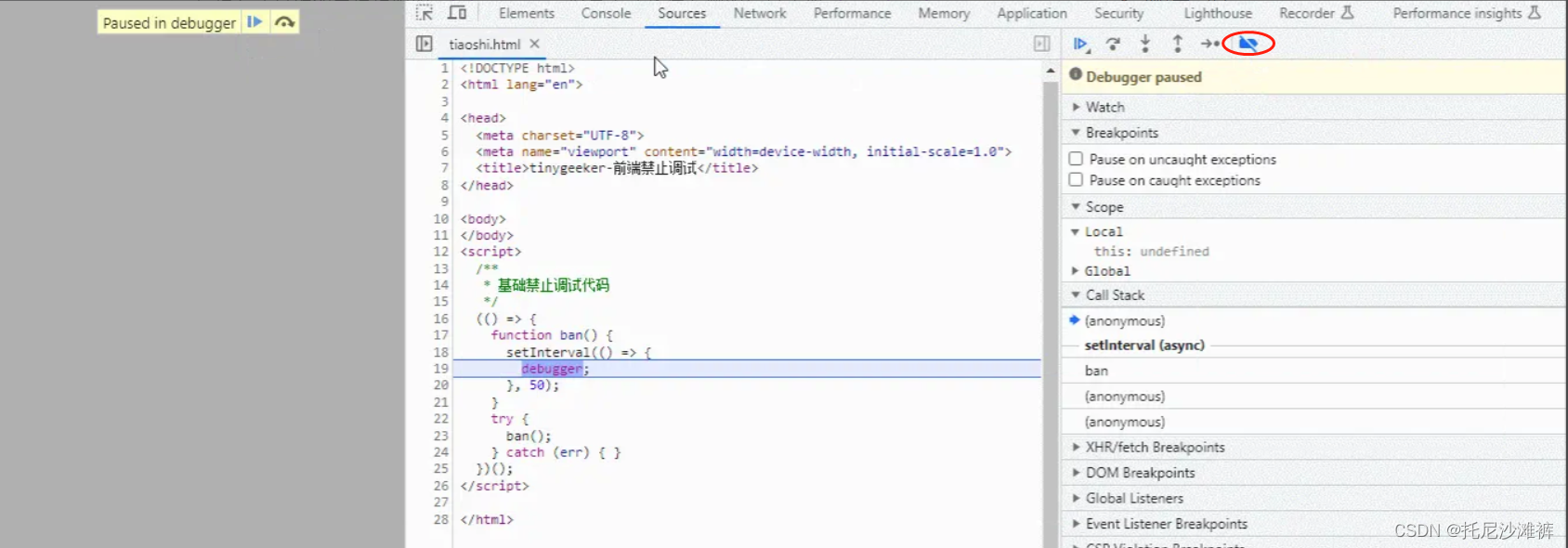Viewport: 1568px width, 548px height.
Task: Open the Security tab
Action: point(1118,13)
